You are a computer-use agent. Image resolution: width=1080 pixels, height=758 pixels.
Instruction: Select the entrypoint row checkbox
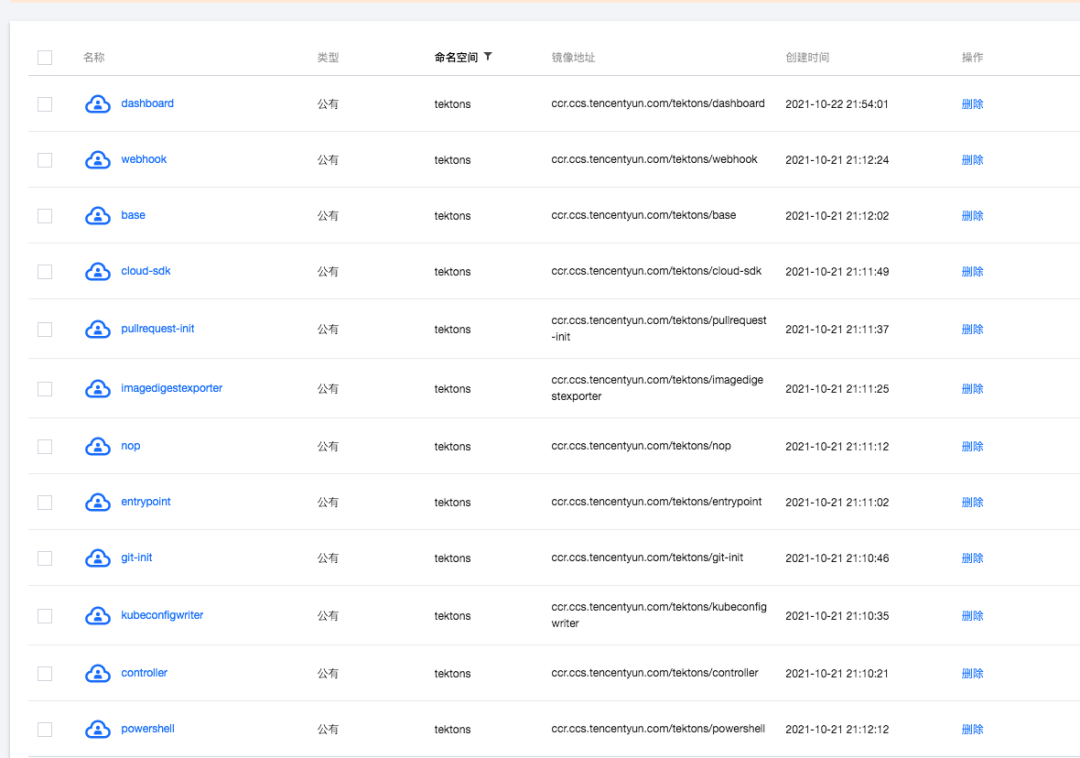(45, 502)
